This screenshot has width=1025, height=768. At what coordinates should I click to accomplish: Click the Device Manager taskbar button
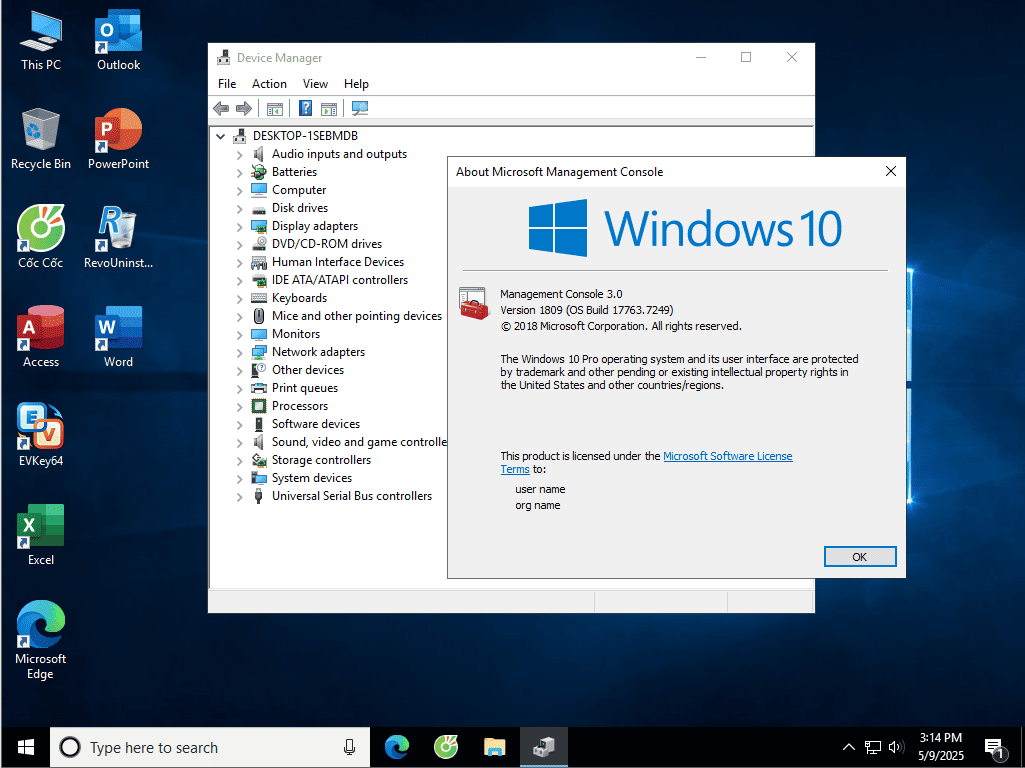click(x=544, y=746)
